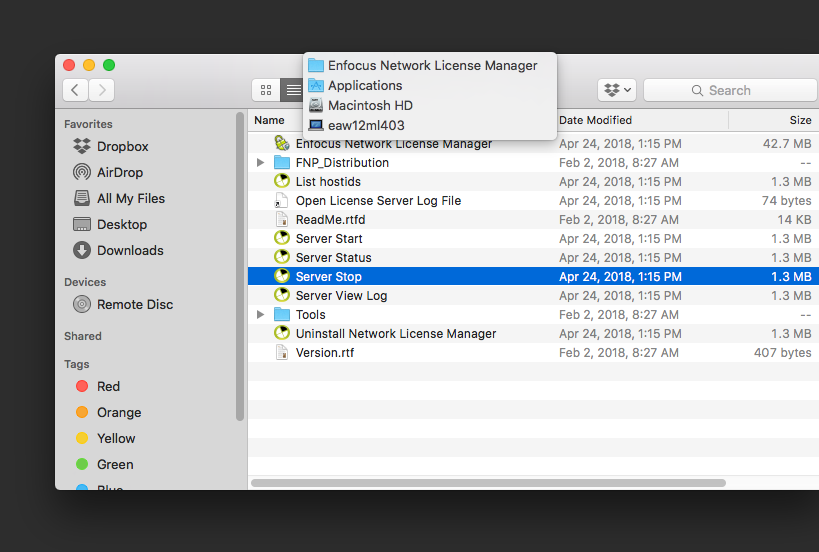Click the AirDrop sidebar icon

tap(81, 172)
